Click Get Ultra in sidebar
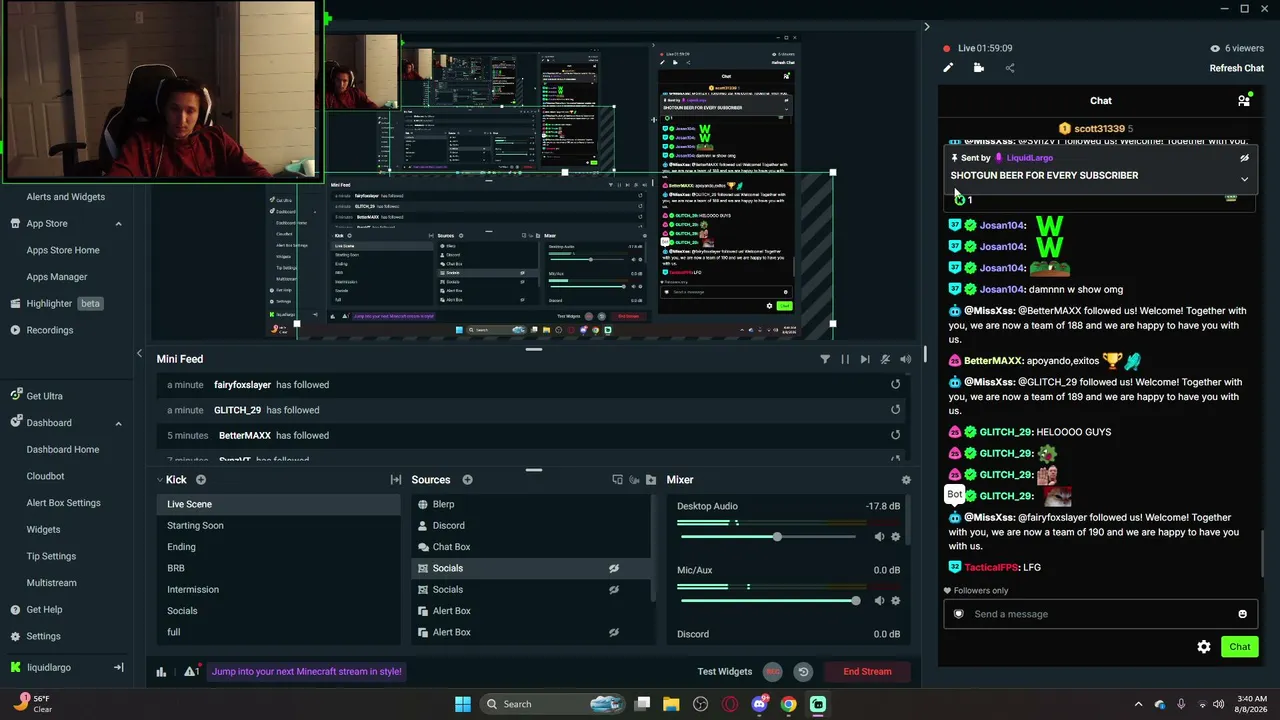This screenshot has height=720, width=1280. pos(44,396)
